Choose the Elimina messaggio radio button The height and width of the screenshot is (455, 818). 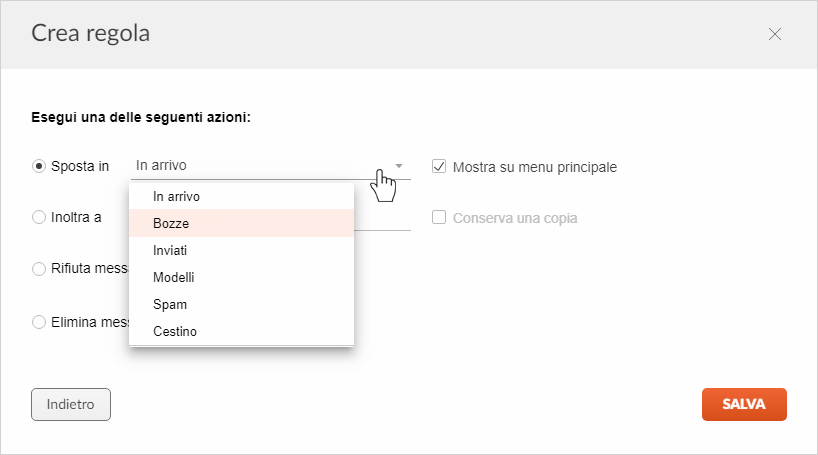[x=39, y=322]
